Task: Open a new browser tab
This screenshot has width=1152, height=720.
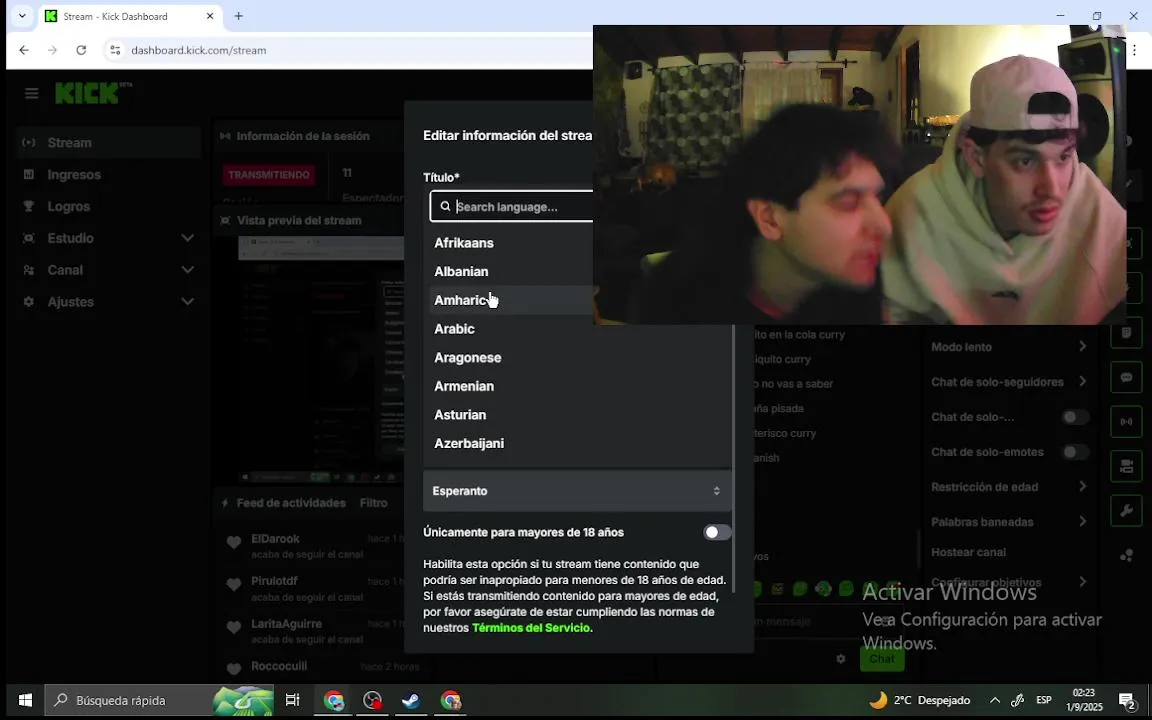Action: coord(238,16)
